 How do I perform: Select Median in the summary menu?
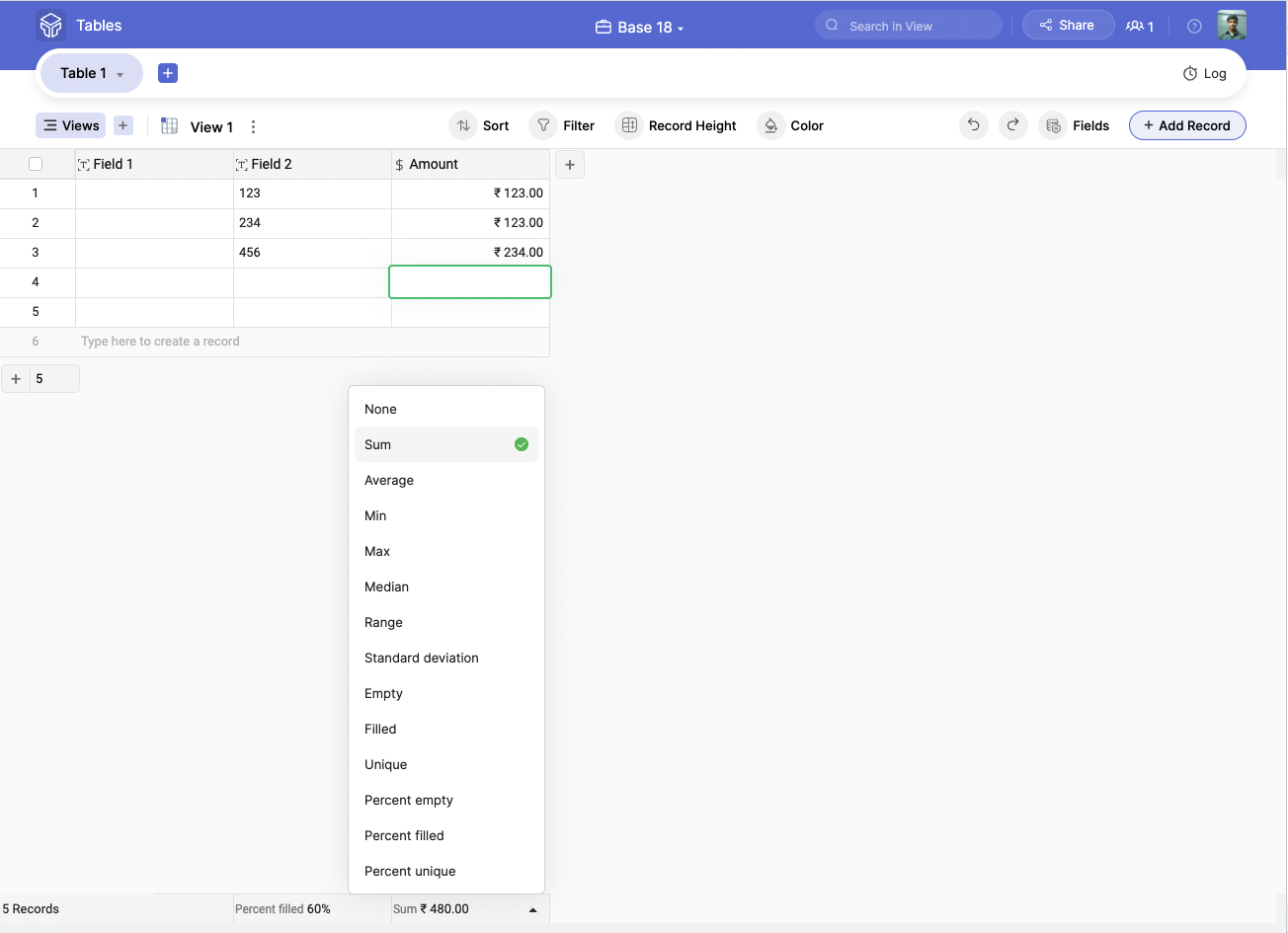tap(446, 586)
